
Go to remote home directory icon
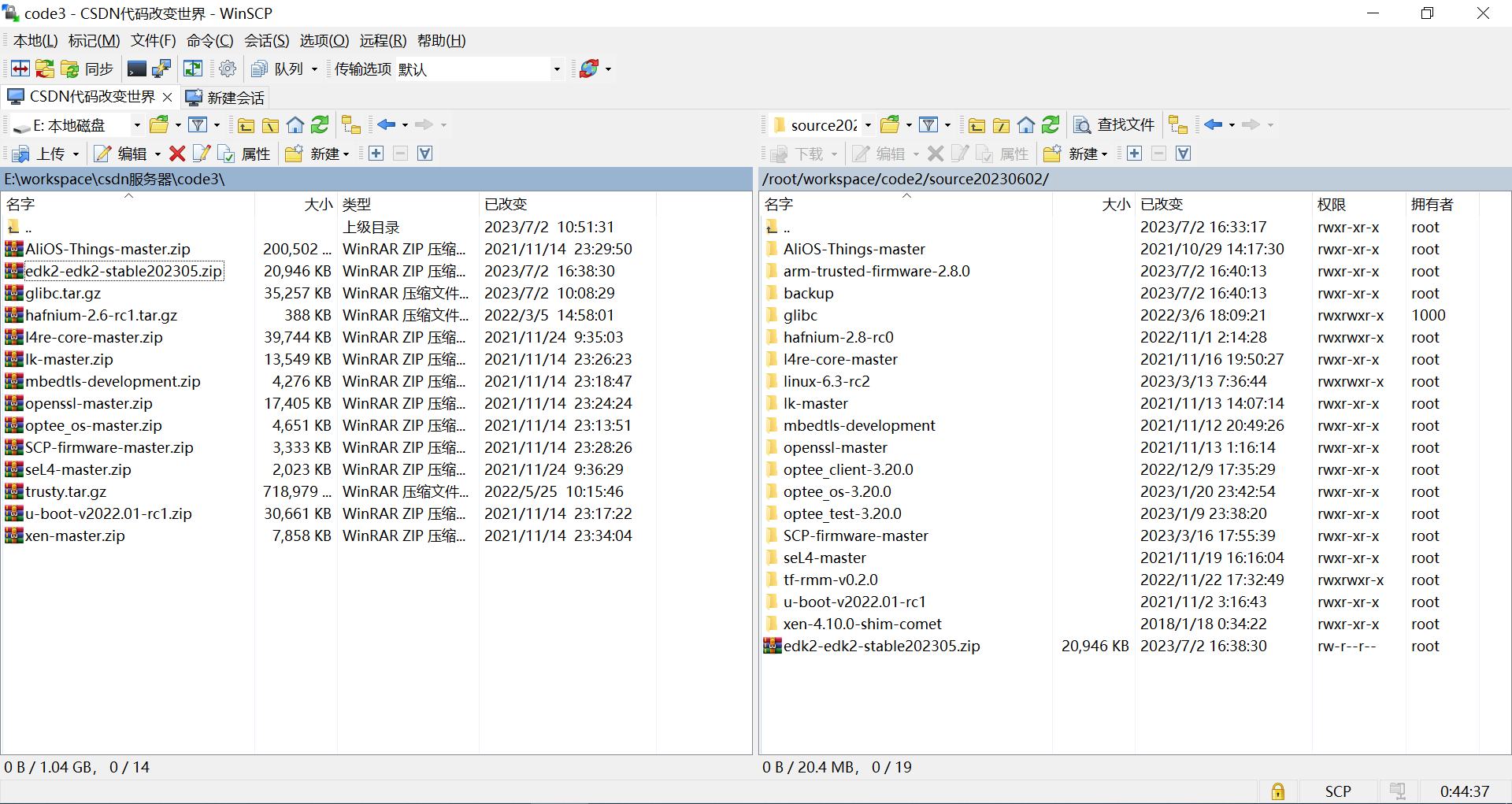[1026, 125]
